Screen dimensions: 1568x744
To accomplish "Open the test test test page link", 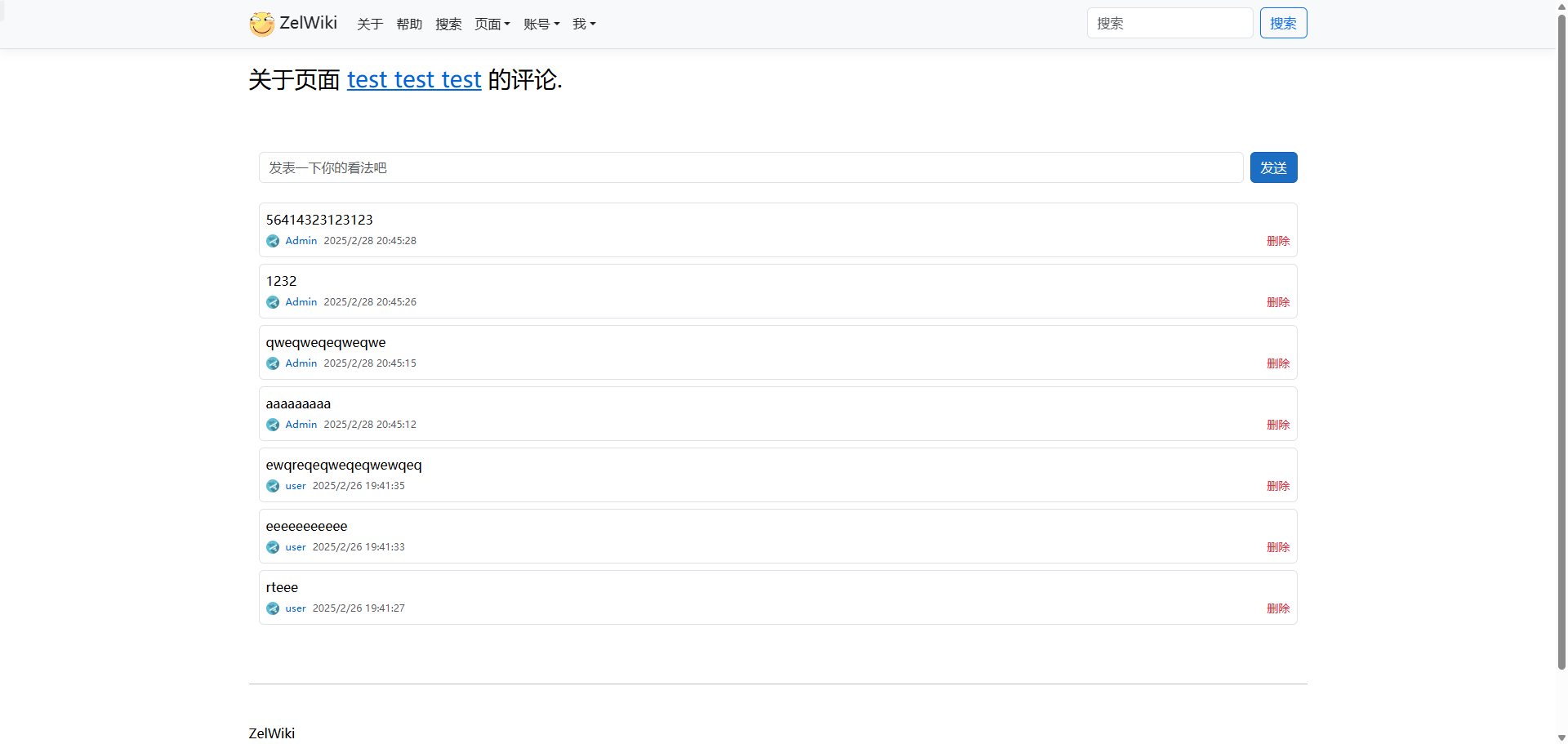I will (414, 80).
